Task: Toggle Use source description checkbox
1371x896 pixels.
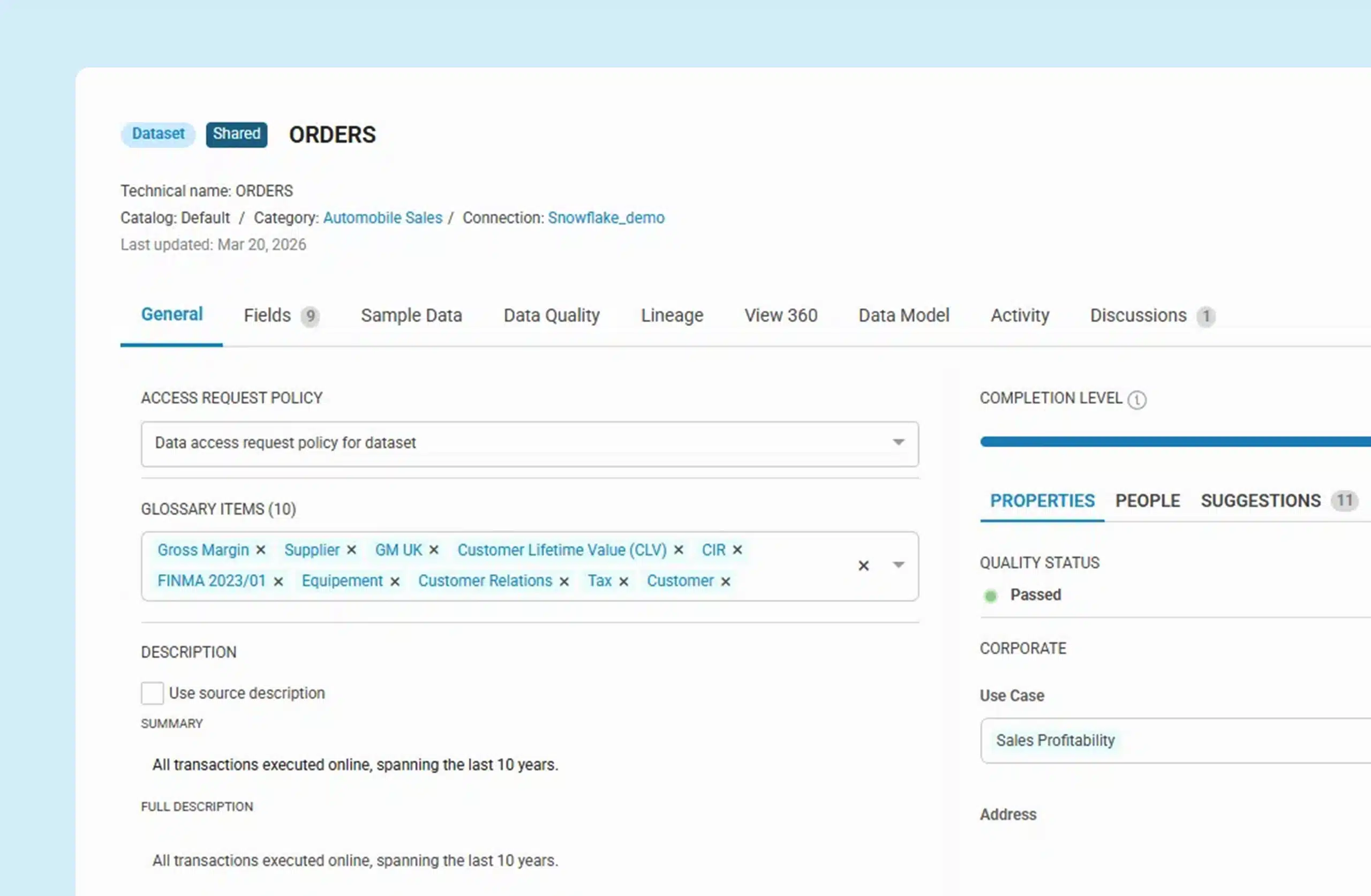Action: click(152, 693)
